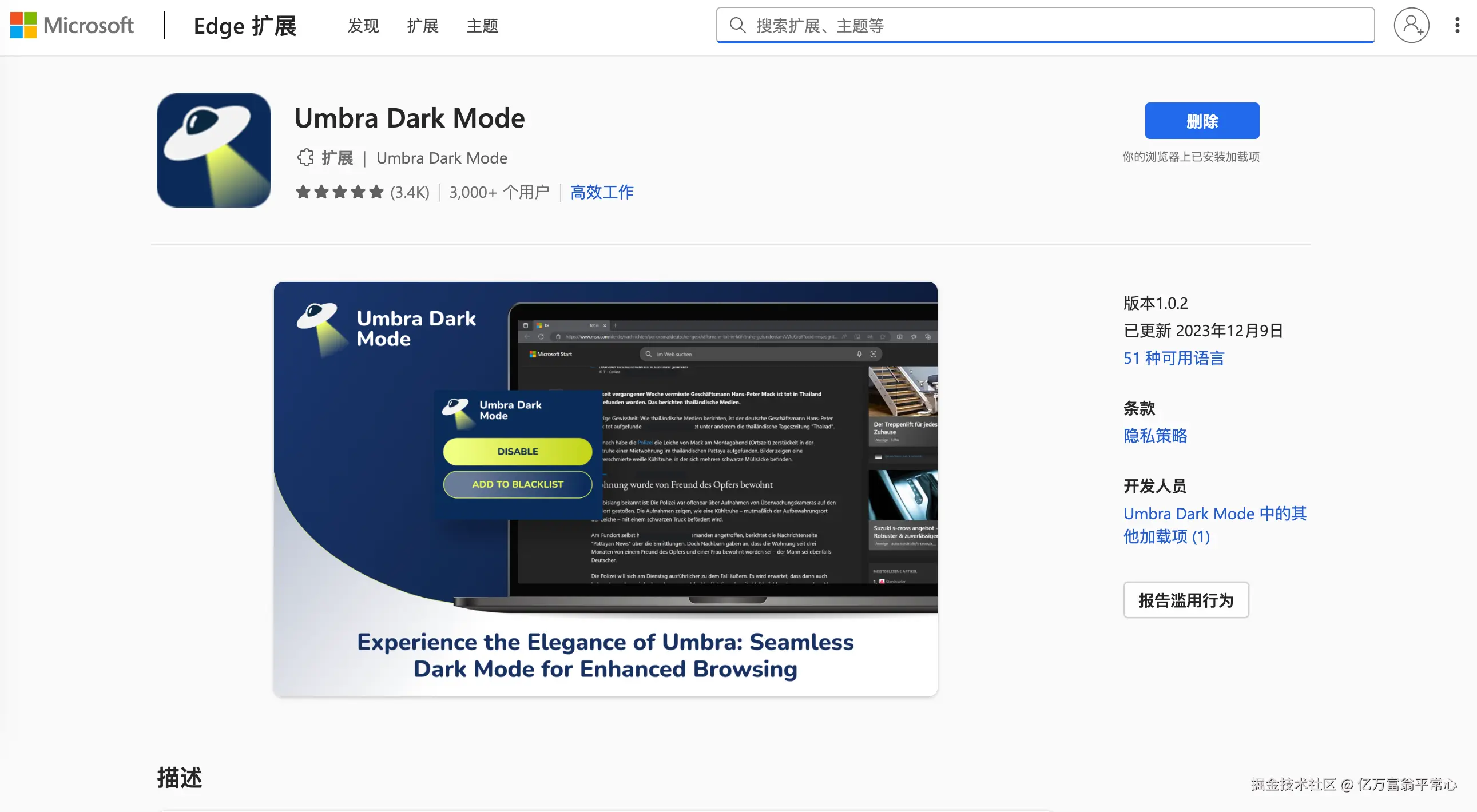View the 51 种可用语言 link
The image size is (1477, 812).
[x=1173, y=357]
